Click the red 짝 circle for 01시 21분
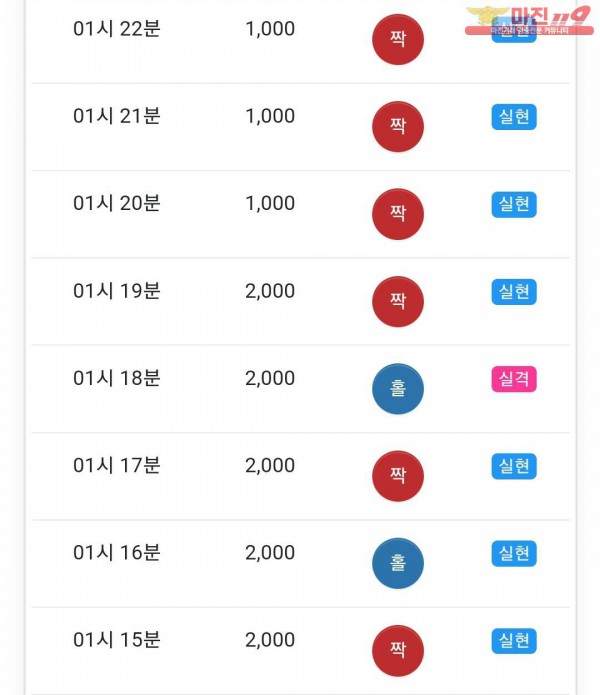 tap(398, 127)
